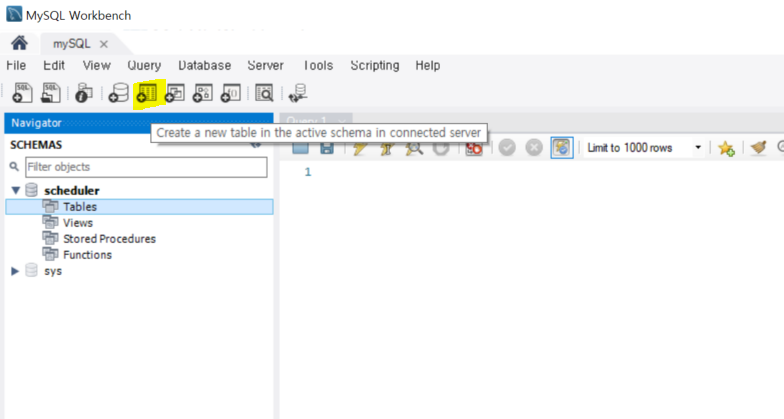Create a new view toolbar icon
This screenshot has width=784, height=419.
coord(174,93)
